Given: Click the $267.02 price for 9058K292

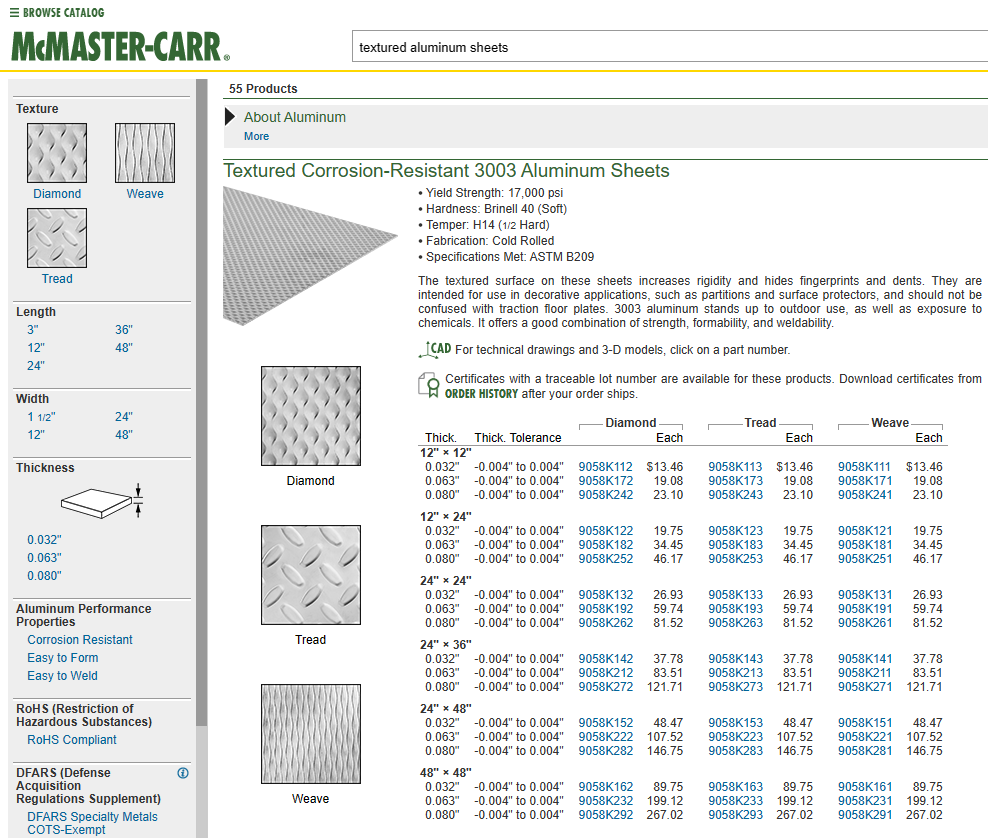Looking at the screenshot, I should [x=665, y=815].
